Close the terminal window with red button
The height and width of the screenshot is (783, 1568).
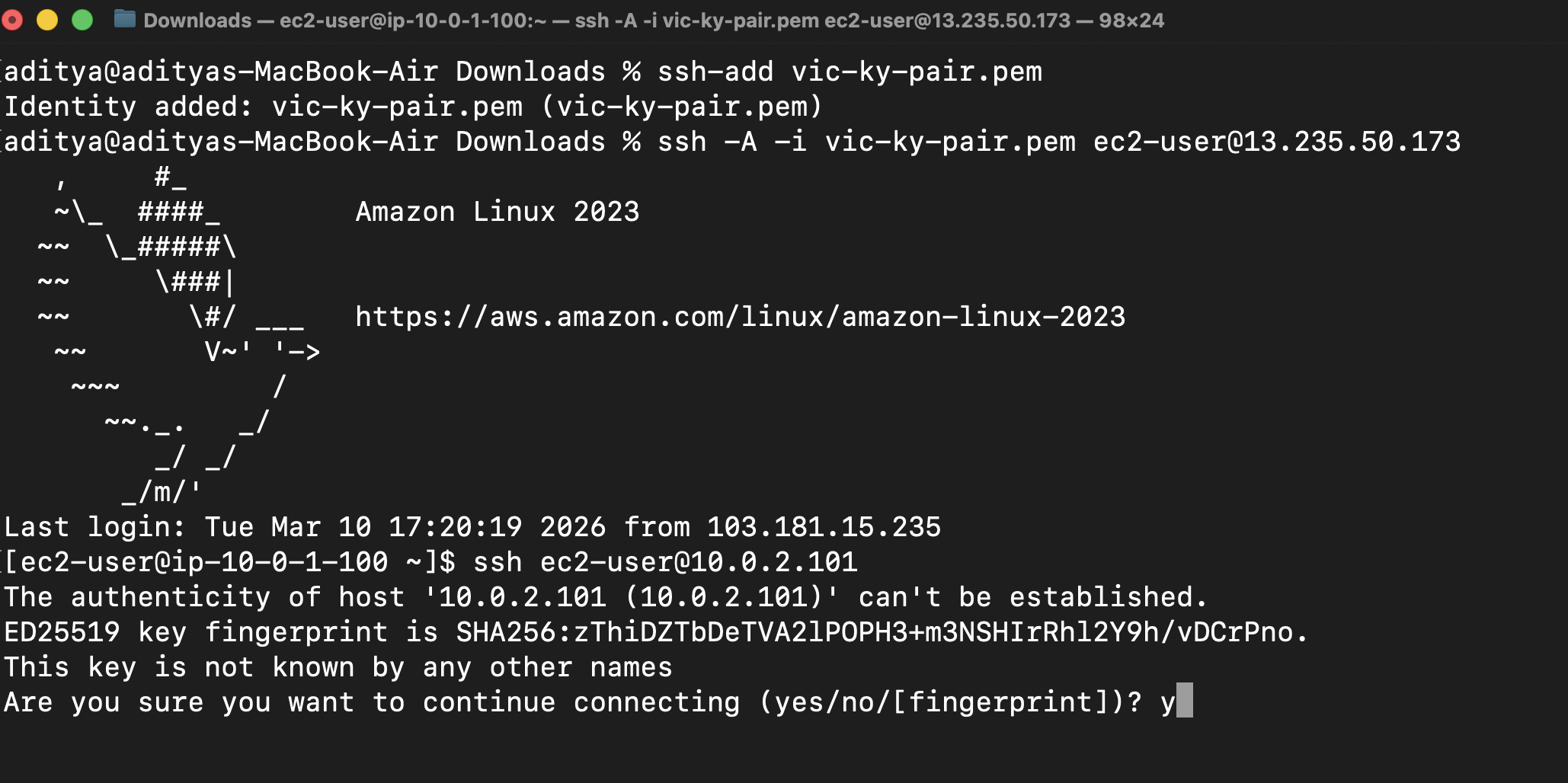[12, 20]
